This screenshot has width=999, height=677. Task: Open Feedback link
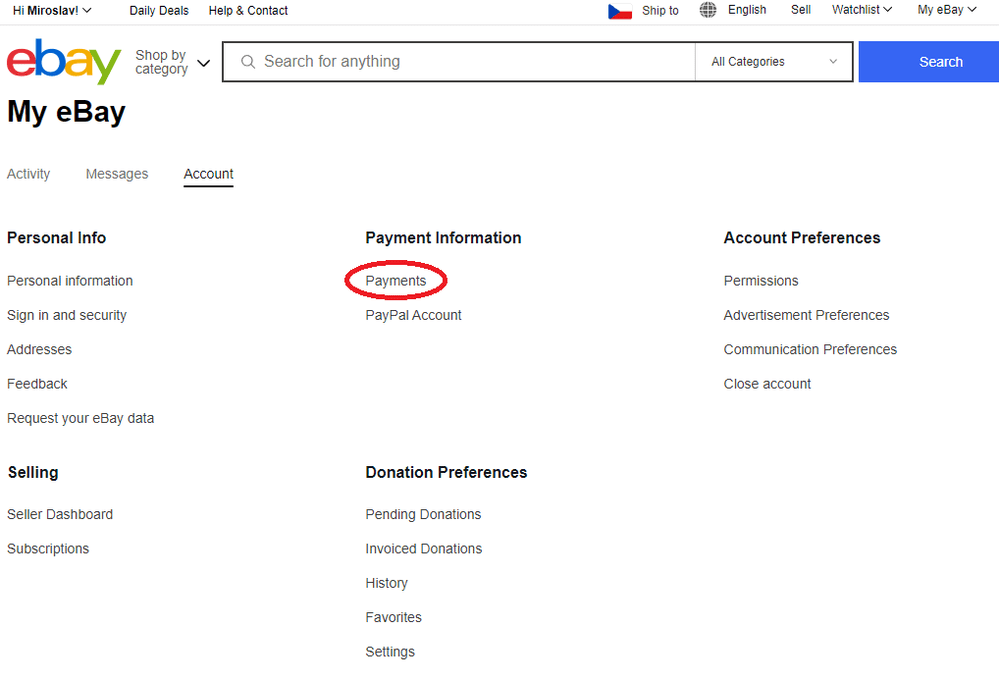pyautogui.click(x=37, y=384)
